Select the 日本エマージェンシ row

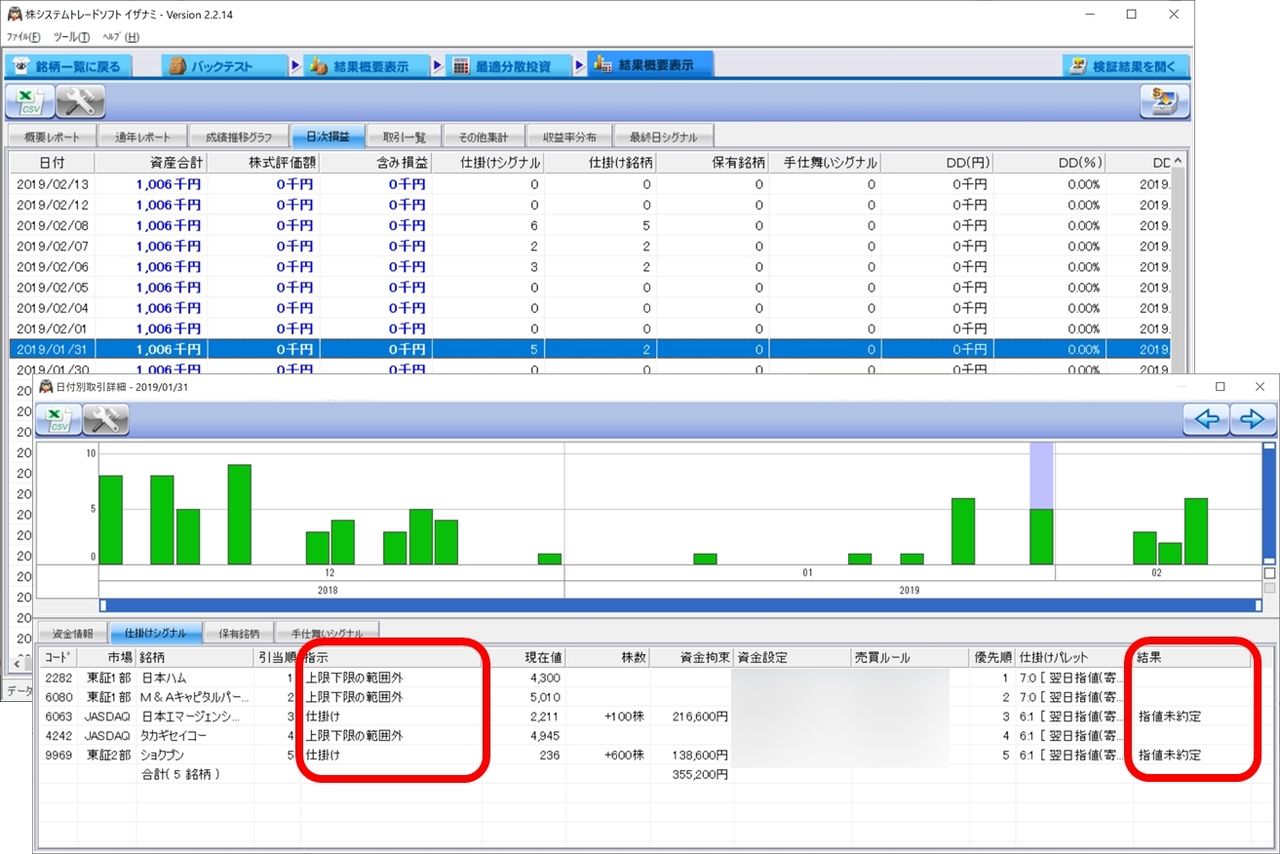(x=645, y=716)
